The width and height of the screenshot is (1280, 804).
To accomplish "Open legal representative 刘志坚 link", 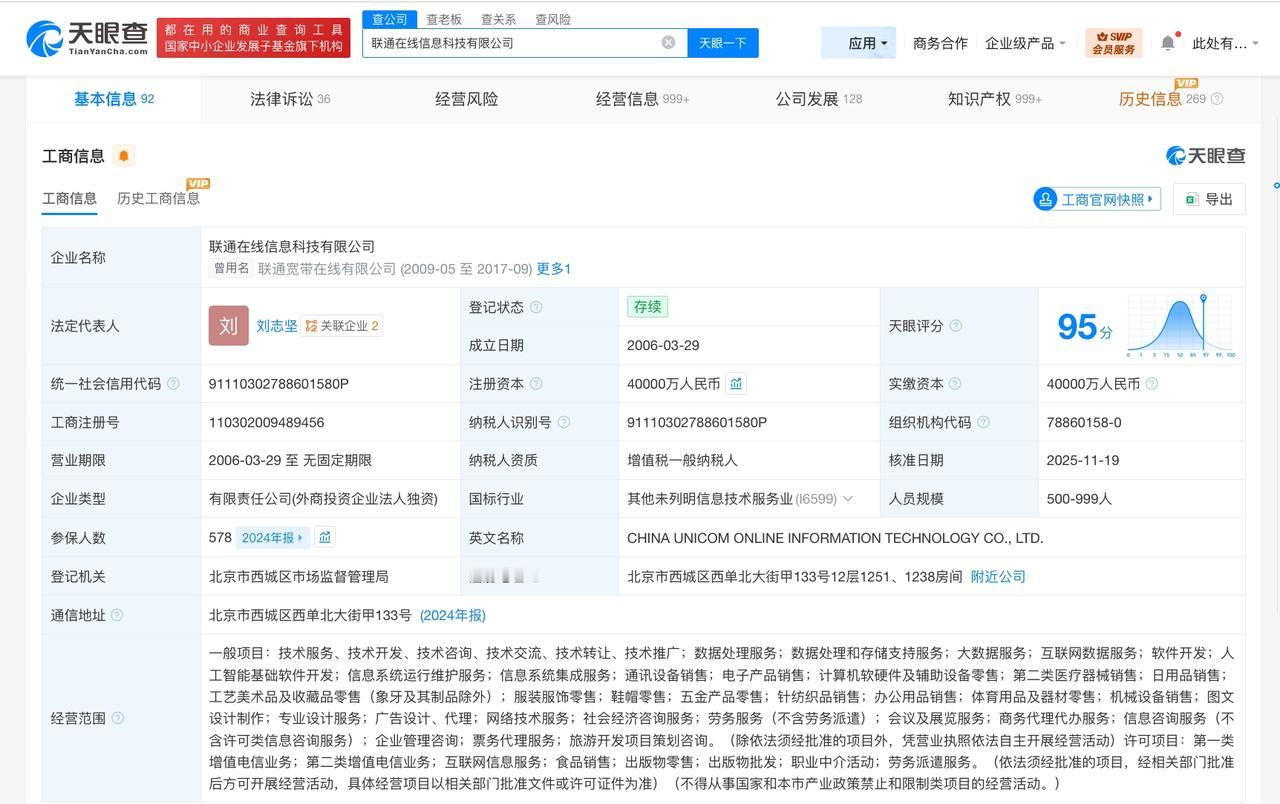I will point(276,326).
